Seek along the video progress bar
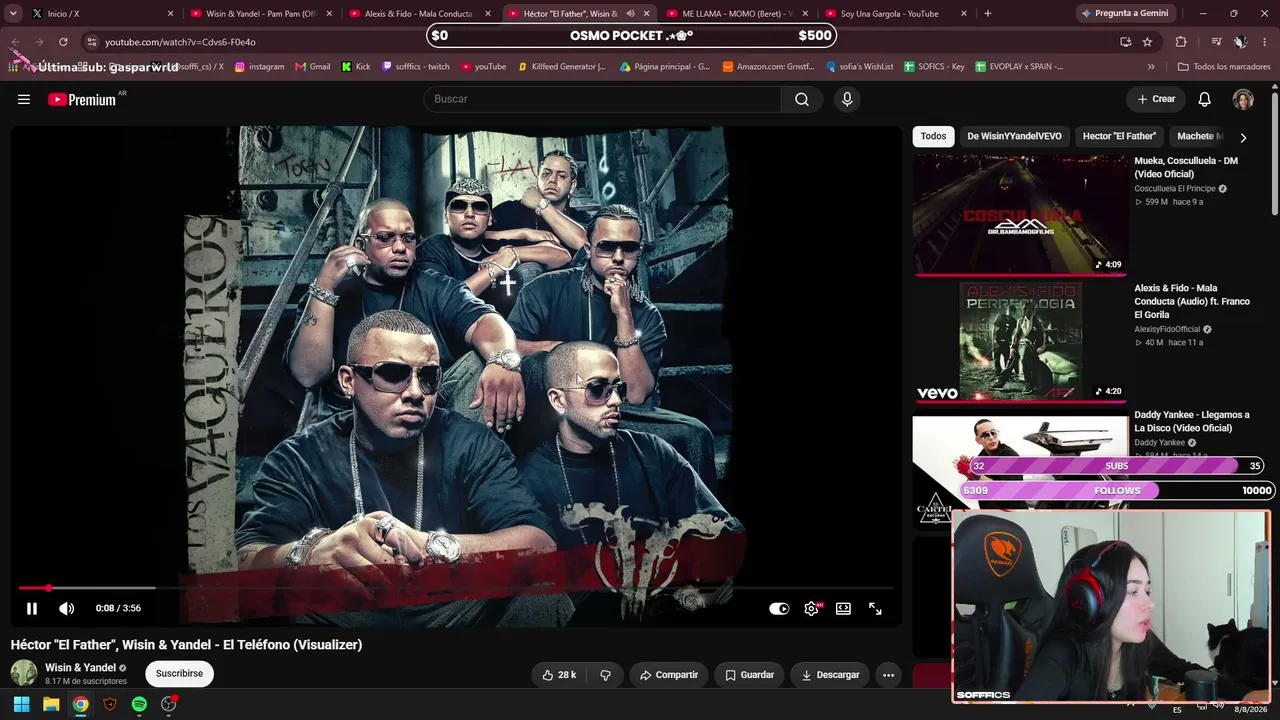 [456, 588]
